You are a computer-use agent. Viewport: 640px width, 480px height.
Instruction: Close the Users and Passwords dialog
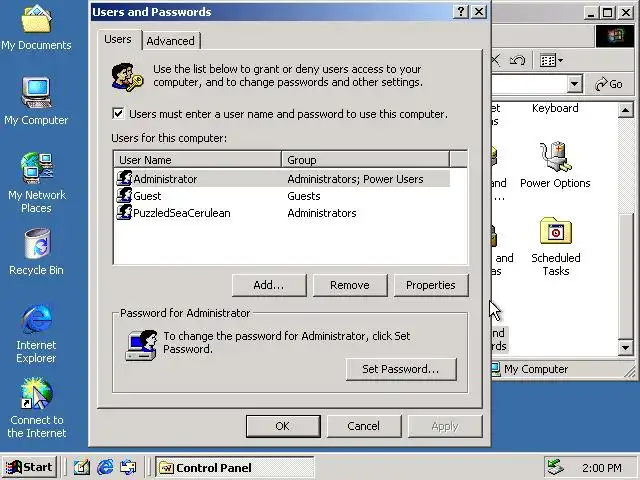[x=479, y=12]
